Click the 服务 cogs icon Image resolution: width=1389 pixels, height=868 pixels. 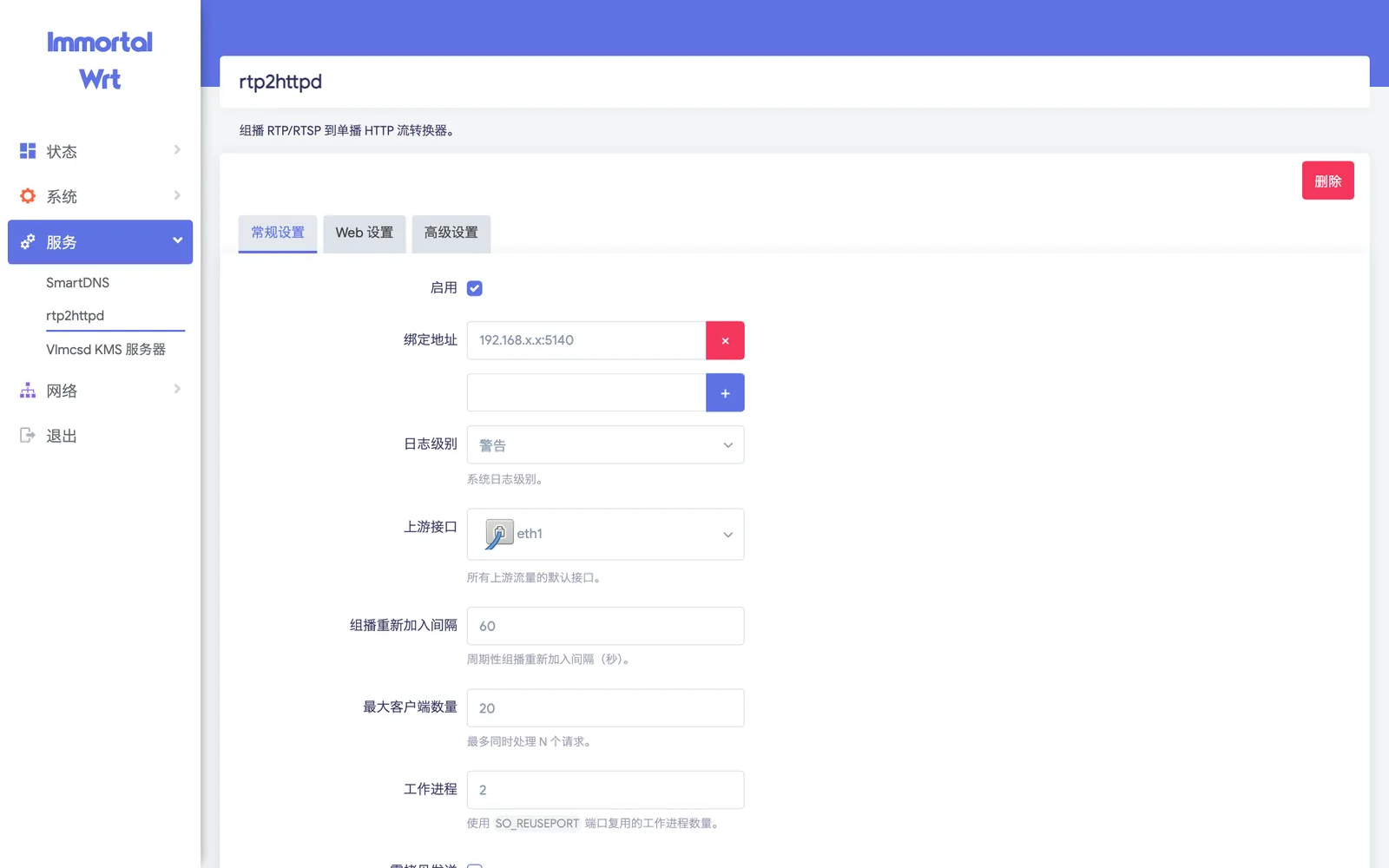coord(28,241)
